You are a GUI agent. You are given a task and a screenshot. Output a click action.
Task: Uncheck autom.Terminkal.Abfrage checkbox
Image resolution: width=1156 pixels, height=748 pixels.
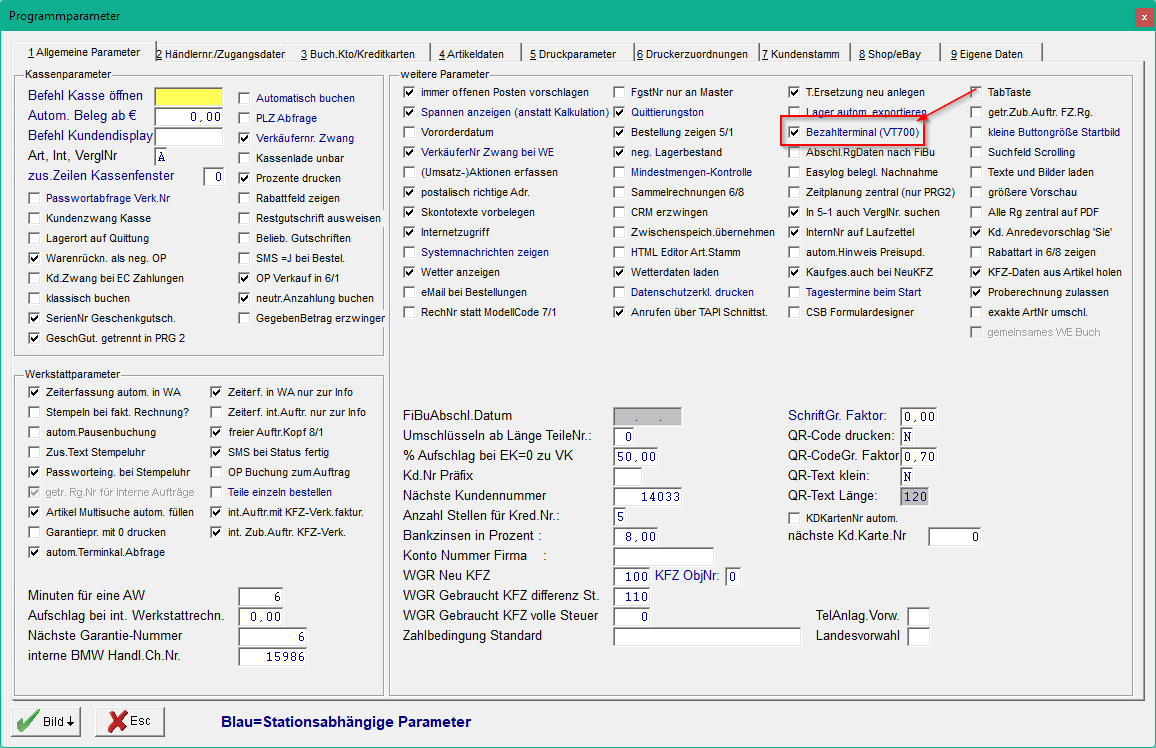click(x=34, y=552)
